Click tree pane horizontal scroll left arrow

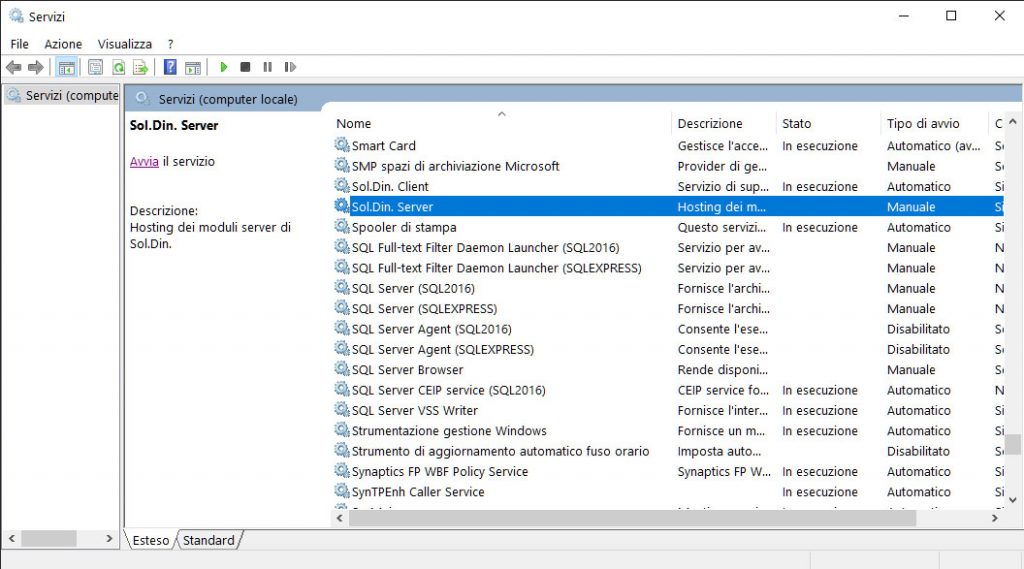point(12,538)
